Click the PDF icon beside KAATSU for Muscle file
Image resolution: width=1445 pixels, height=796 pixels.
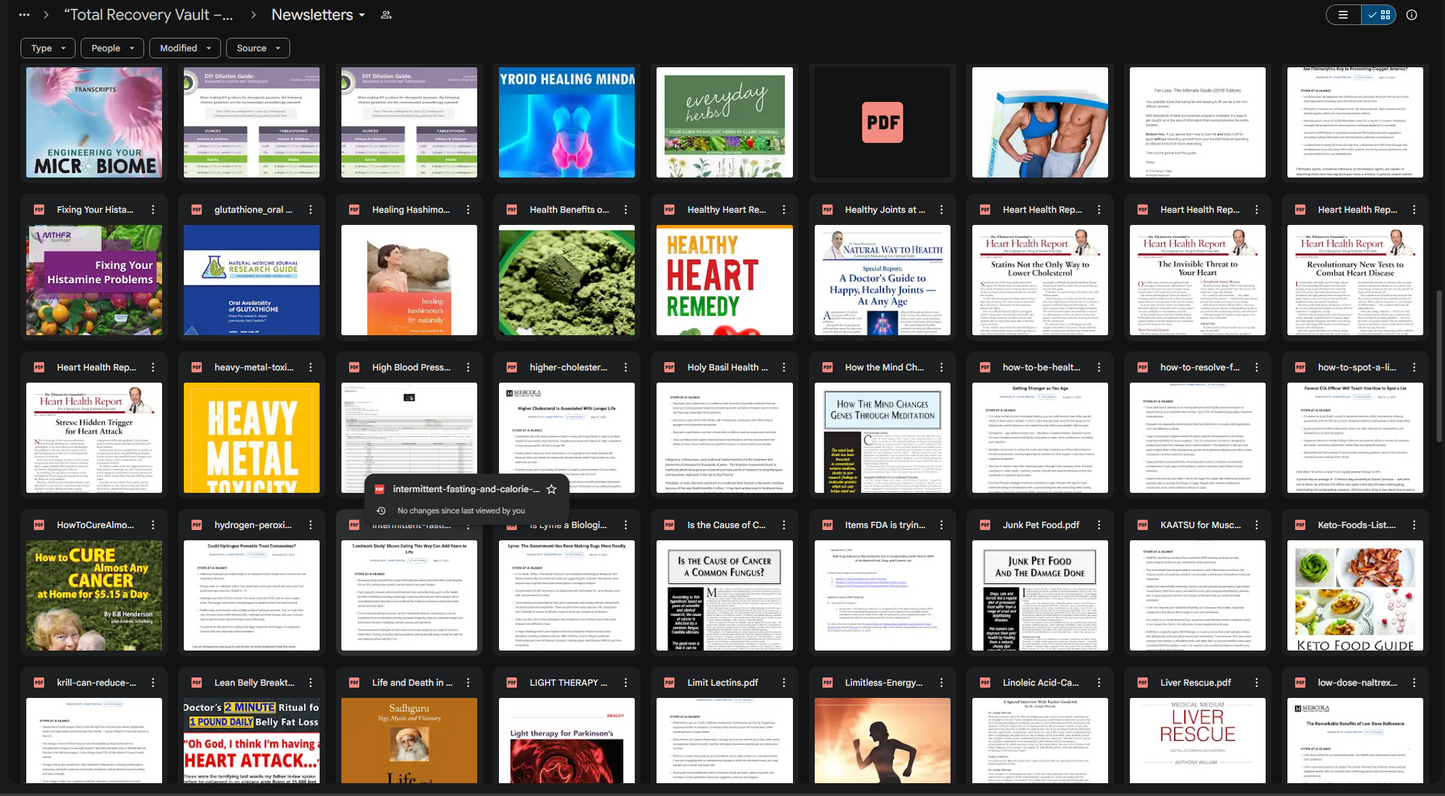coord(1142,525)
